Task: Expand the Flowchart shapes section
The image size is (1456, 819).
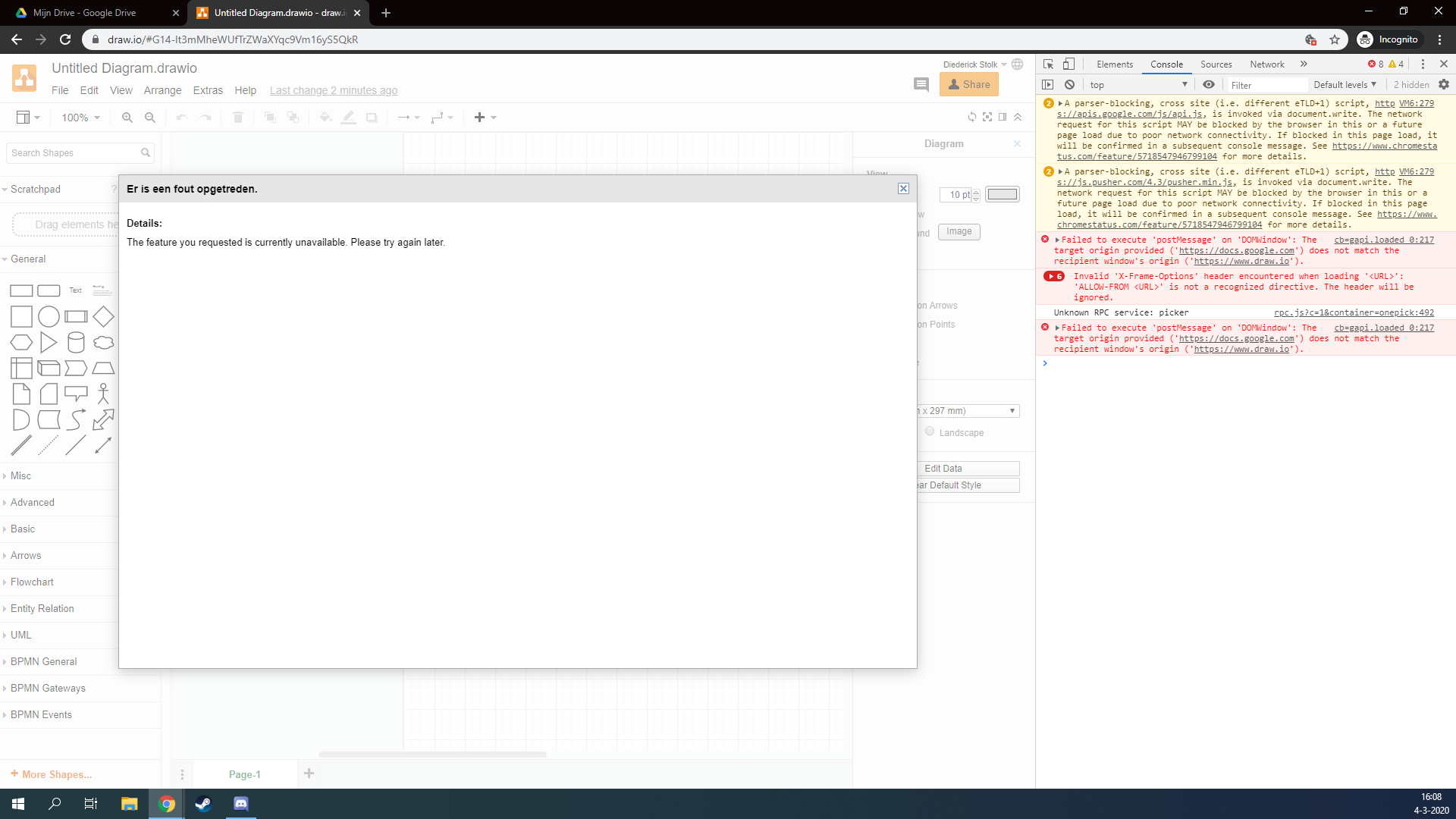Action: coord(33,582)
